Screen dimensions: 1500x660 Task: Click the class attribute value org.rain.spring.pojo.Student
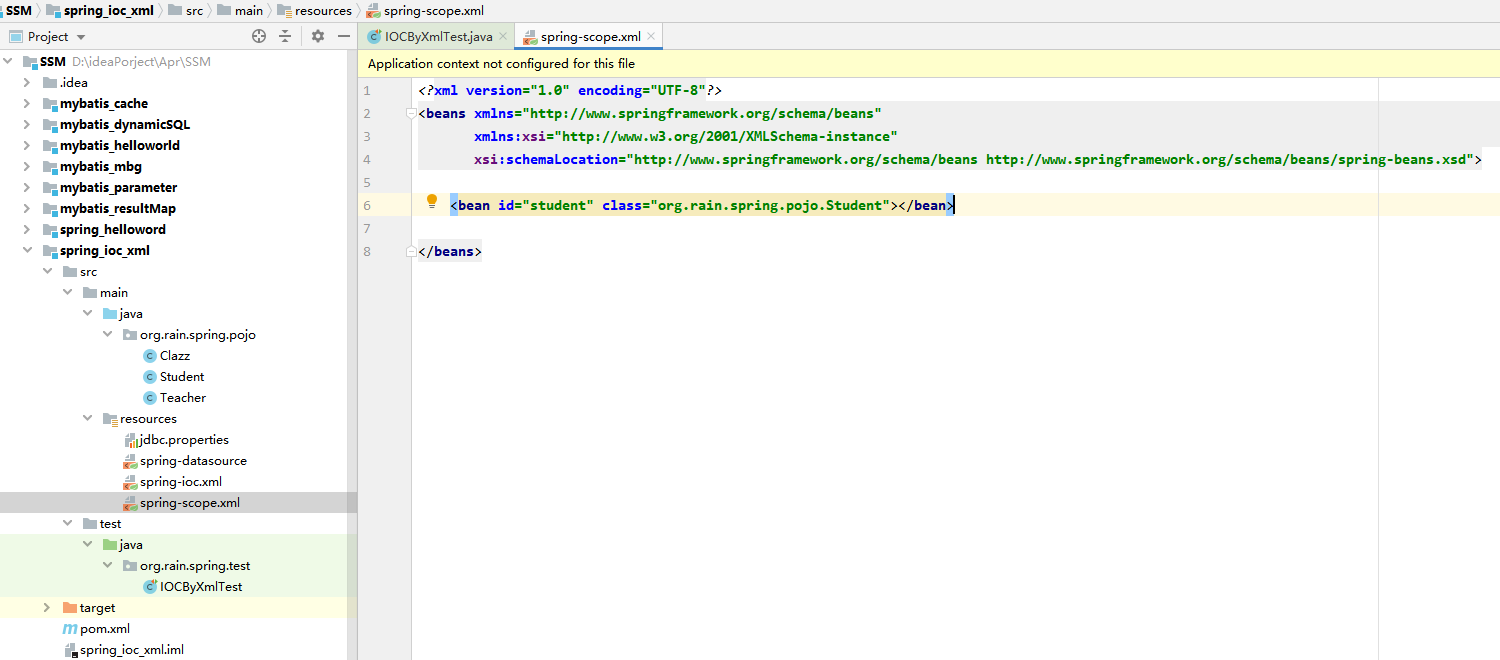tap(770, 206)
